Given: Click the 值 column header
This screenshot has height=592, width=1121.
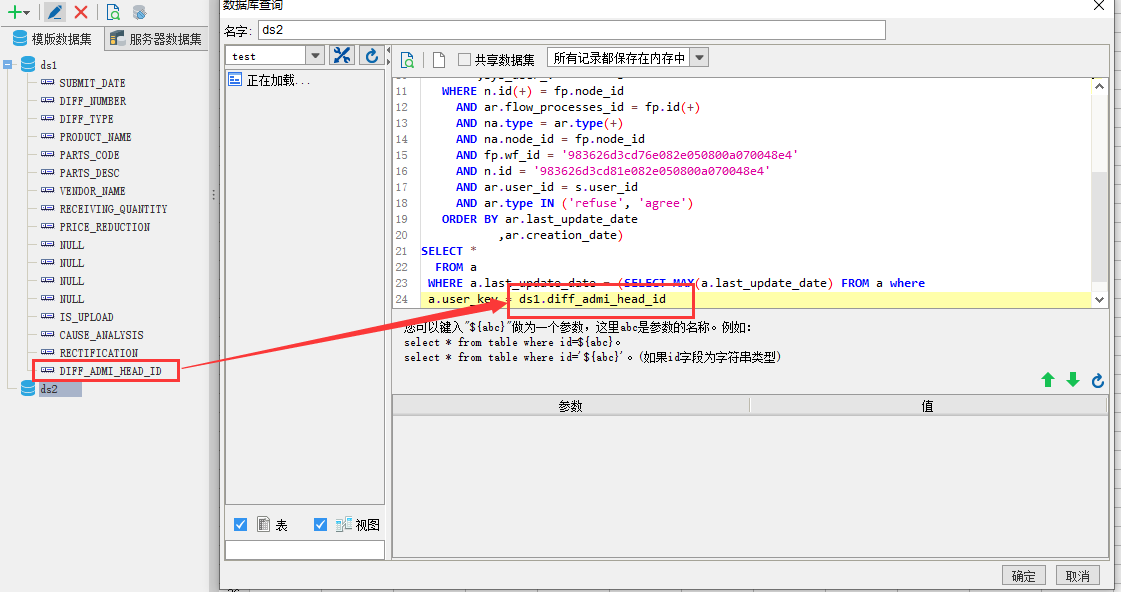Looking at the screenshot, I should (927, 406).
